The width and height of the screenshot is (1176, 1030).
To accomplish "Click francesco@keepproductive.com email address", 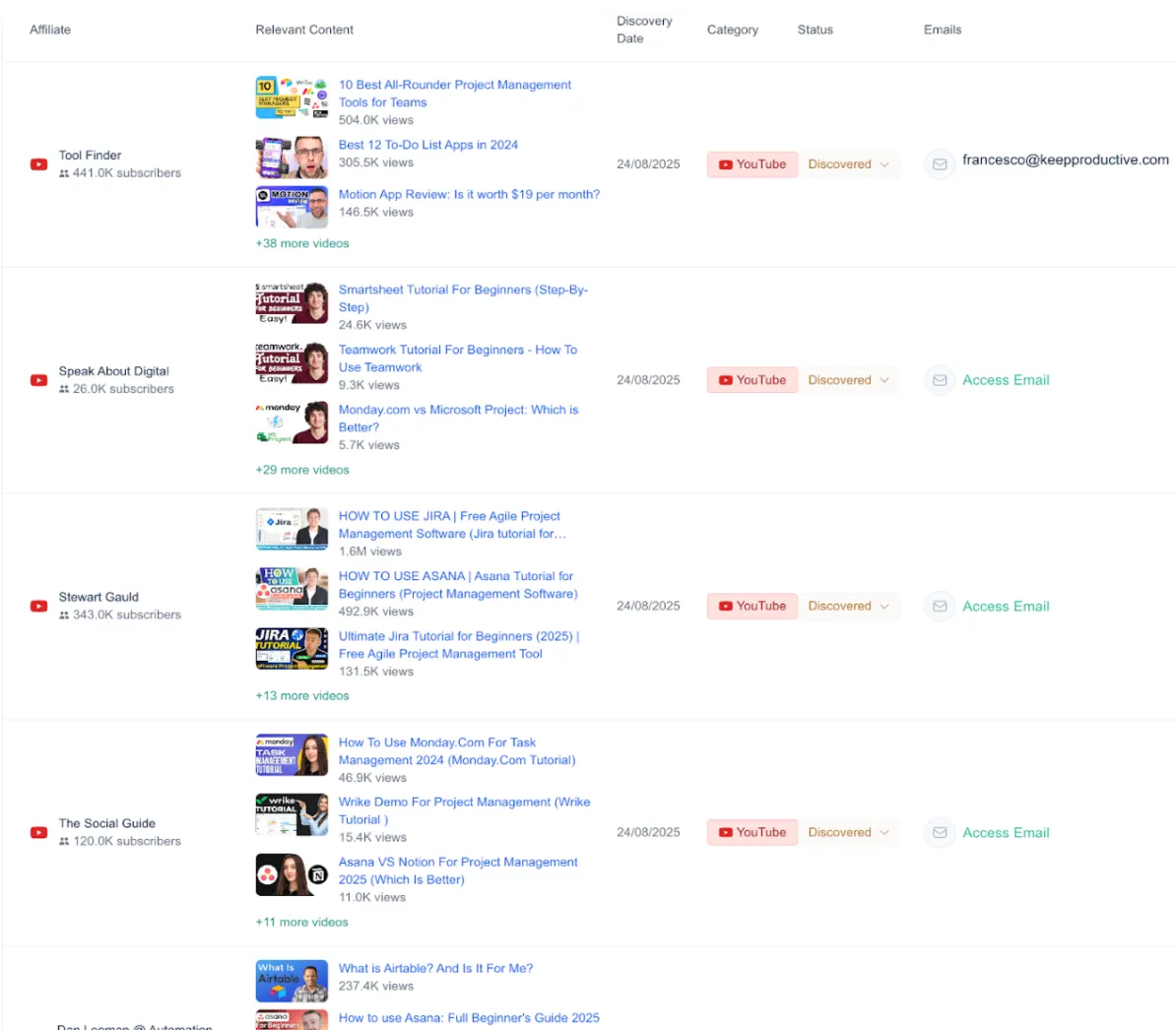I will tap(1066, 160).
